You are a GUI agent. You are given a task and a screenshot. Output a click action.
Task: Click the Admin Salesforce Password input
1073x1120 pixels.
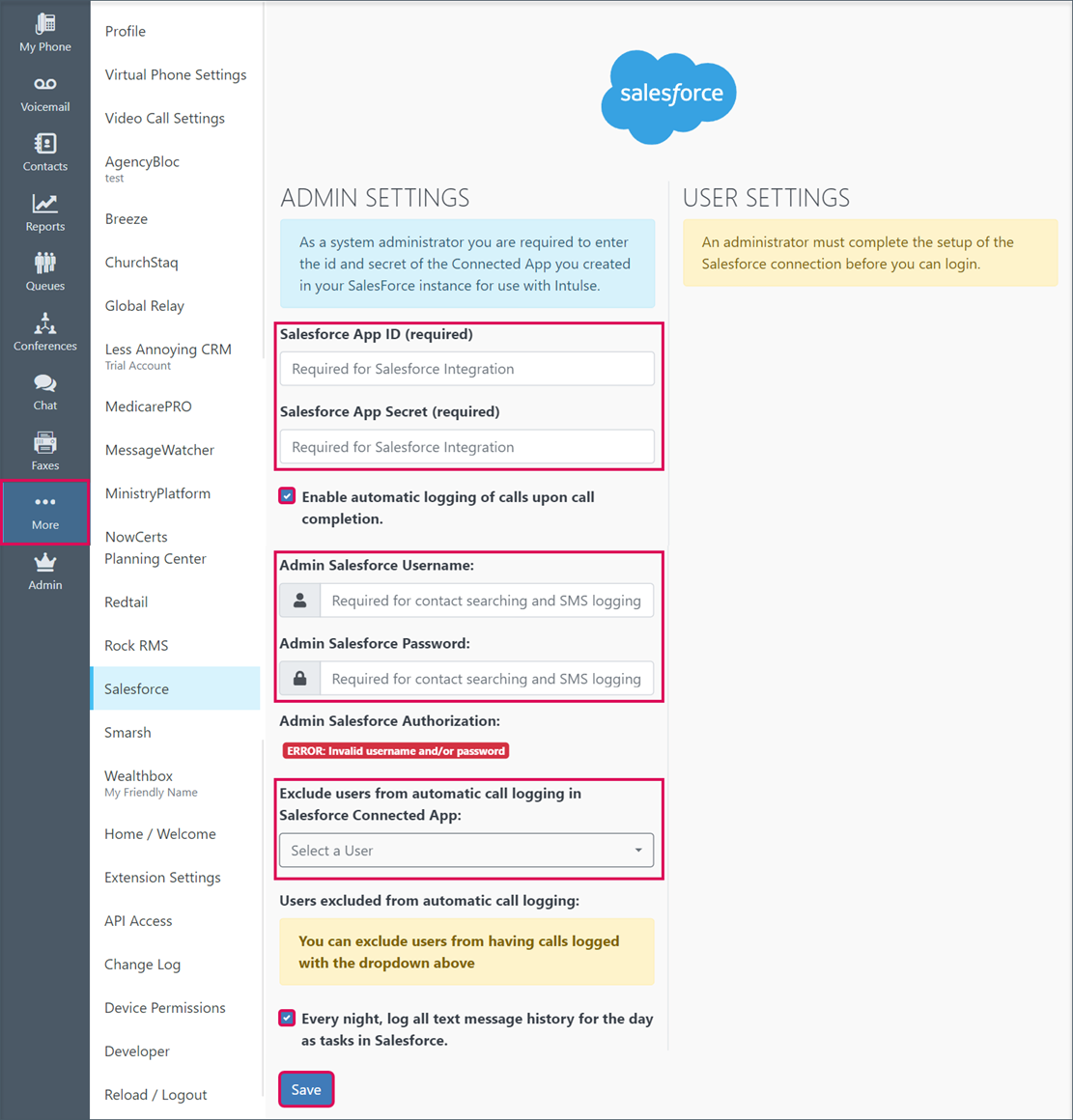click(487, 679)
